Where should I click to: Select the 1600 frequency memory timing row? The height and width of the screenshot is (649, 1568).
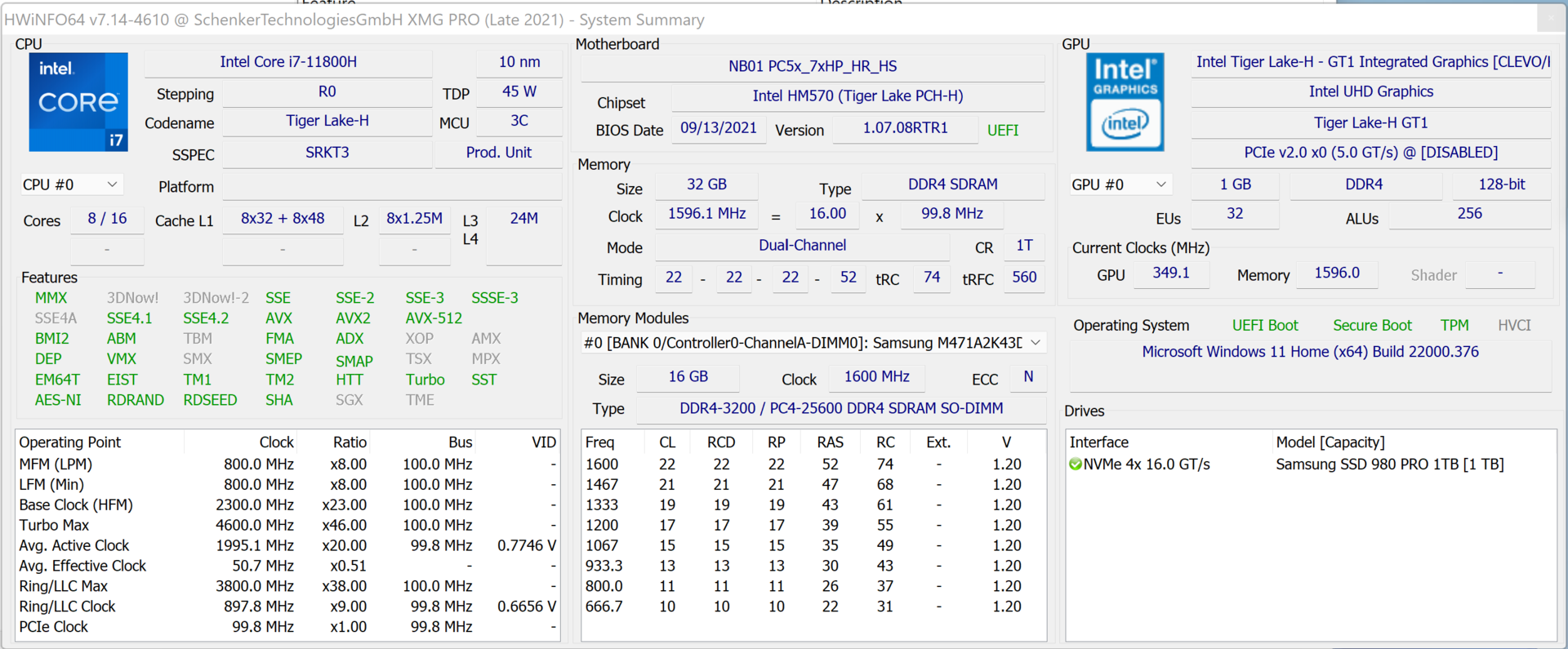click(813, 465)
